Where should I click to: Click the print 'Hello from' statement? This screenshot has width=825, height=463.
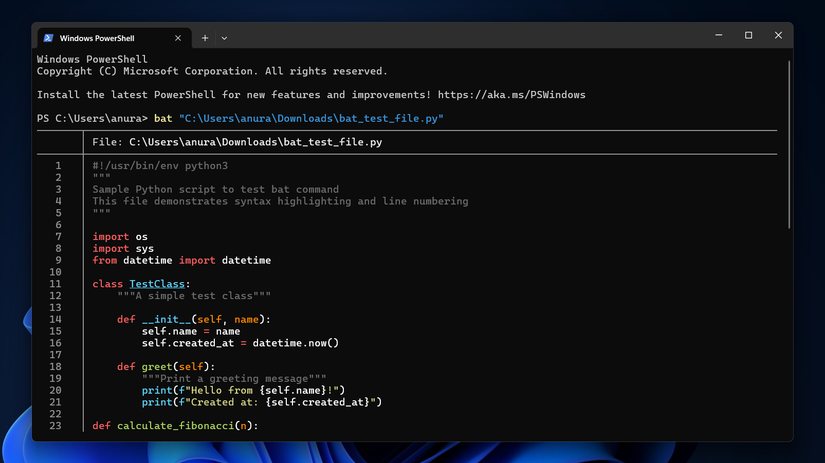(x=243, y=390)
